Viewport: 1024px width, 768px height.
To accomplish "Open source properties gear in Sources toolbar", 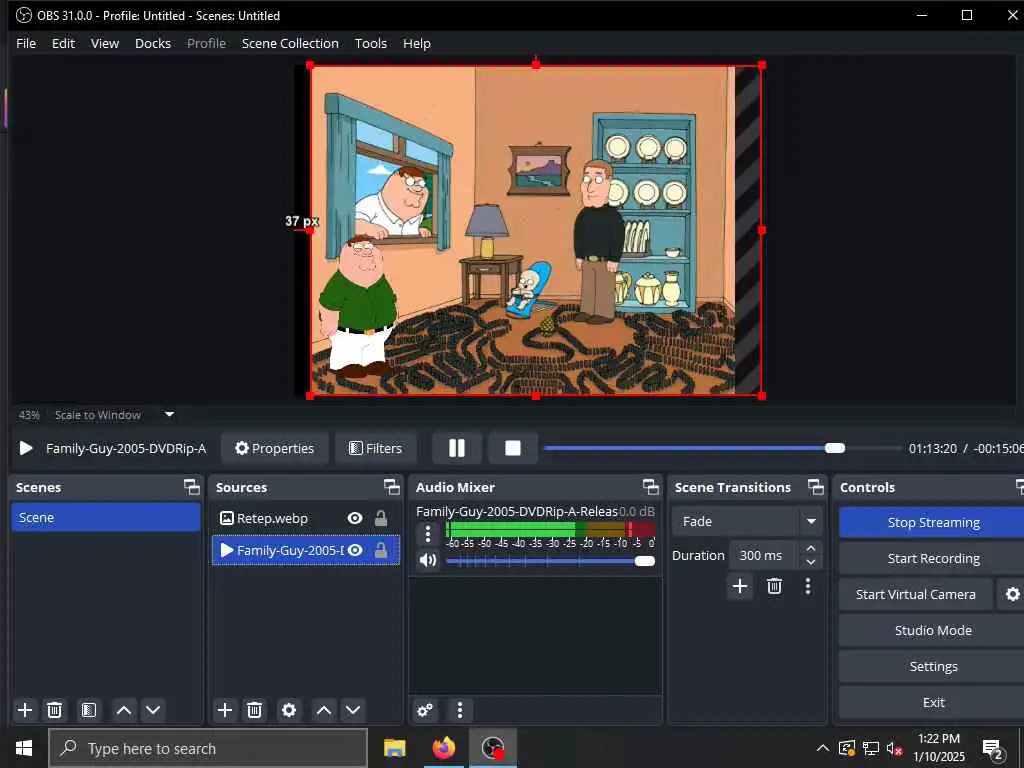I will 289,710.
